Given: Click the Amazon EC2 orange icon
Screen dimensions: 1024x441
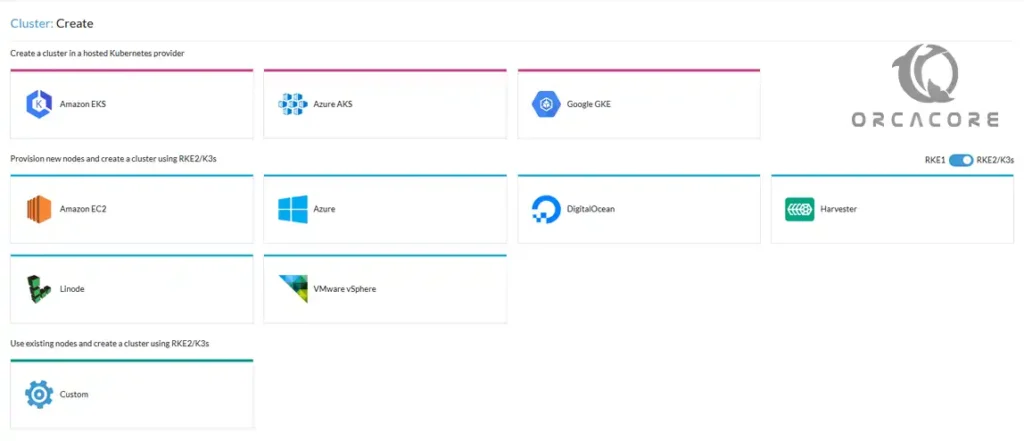Looking at the screenshot, I should pos(39,210).
